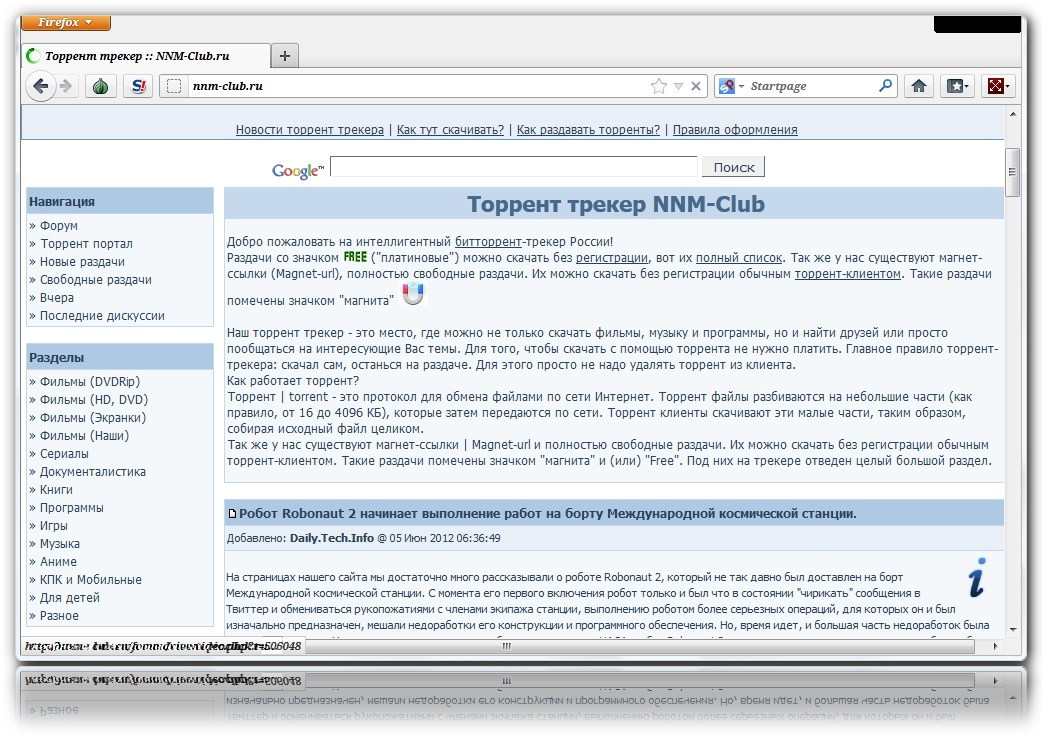Image resolution: width=1042 pixels, height=739 pixels.
Task: Open the URL history dropdown arrow
Action: [x=678, y=86]
